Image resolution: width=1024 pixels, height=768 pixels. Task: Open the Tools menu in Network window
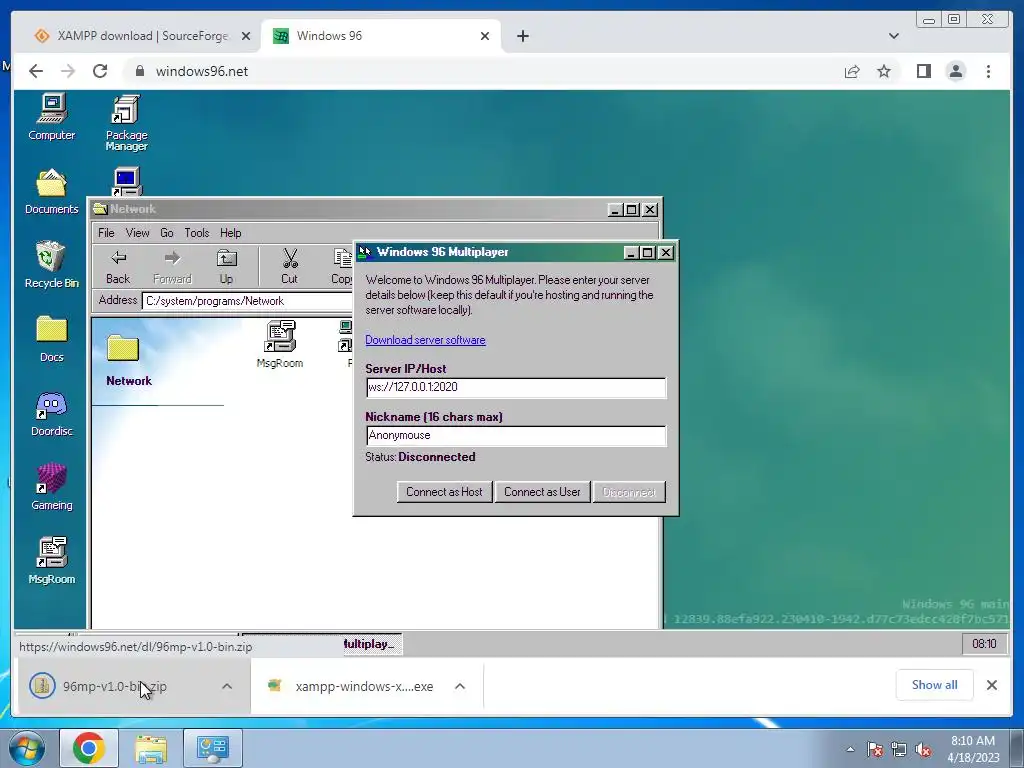click(x=197, y=232)
